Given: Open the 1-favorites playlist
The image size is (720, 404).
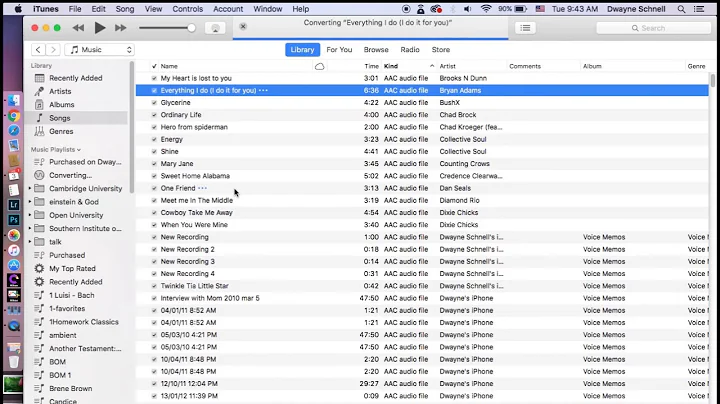Looking at the screenshot, I should 67,309.
